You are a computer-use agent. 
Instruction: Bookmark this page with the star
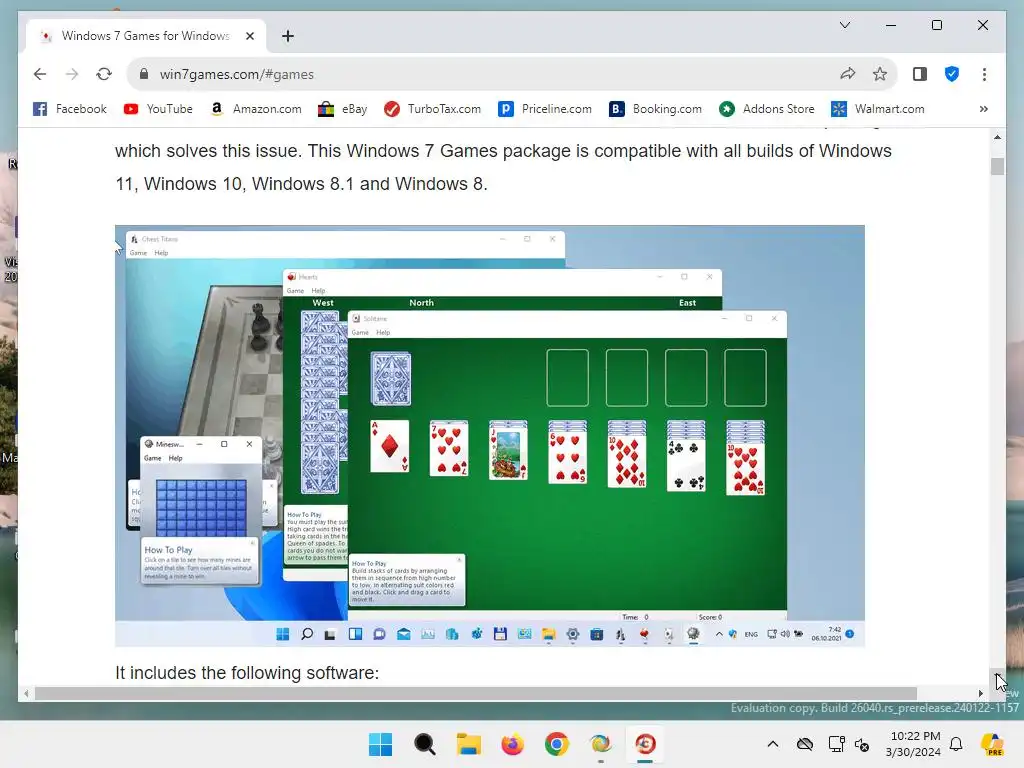(880, 74)
